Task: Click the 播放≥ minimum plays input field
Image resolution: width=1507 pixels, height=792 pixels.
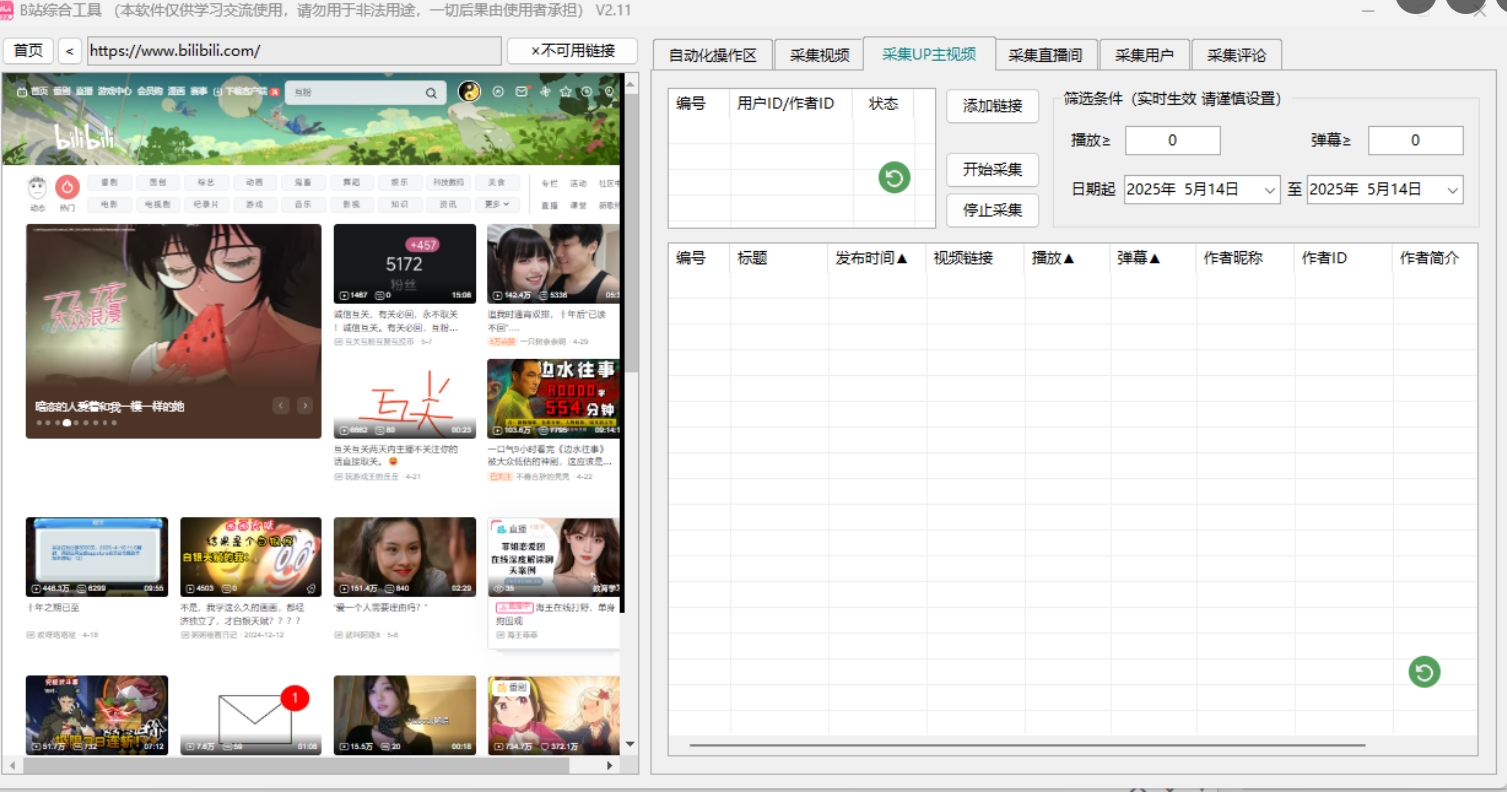Action: 1172,141
